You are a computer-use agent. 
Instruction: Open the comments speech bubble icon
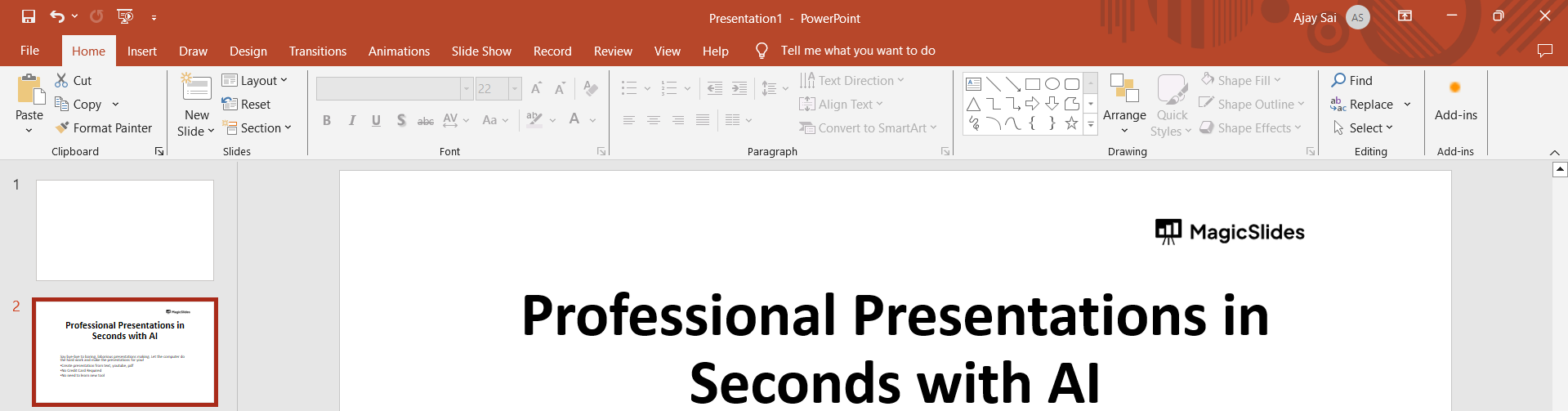click(1544, 51)
